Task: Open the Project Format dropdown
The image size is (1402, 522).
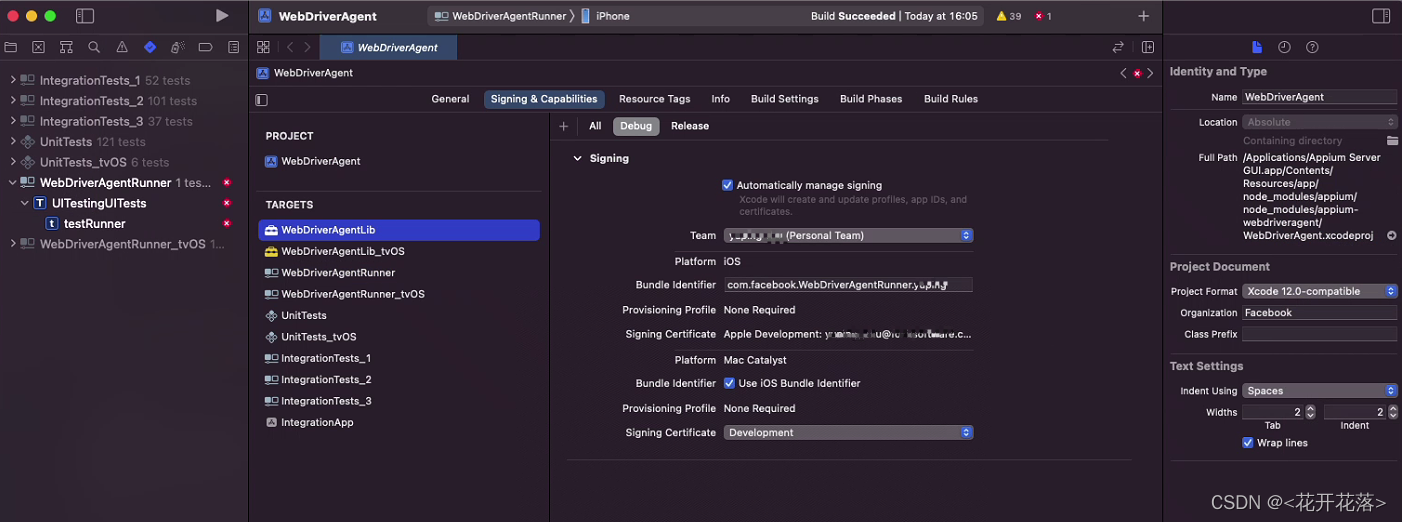Action: 1320,291
